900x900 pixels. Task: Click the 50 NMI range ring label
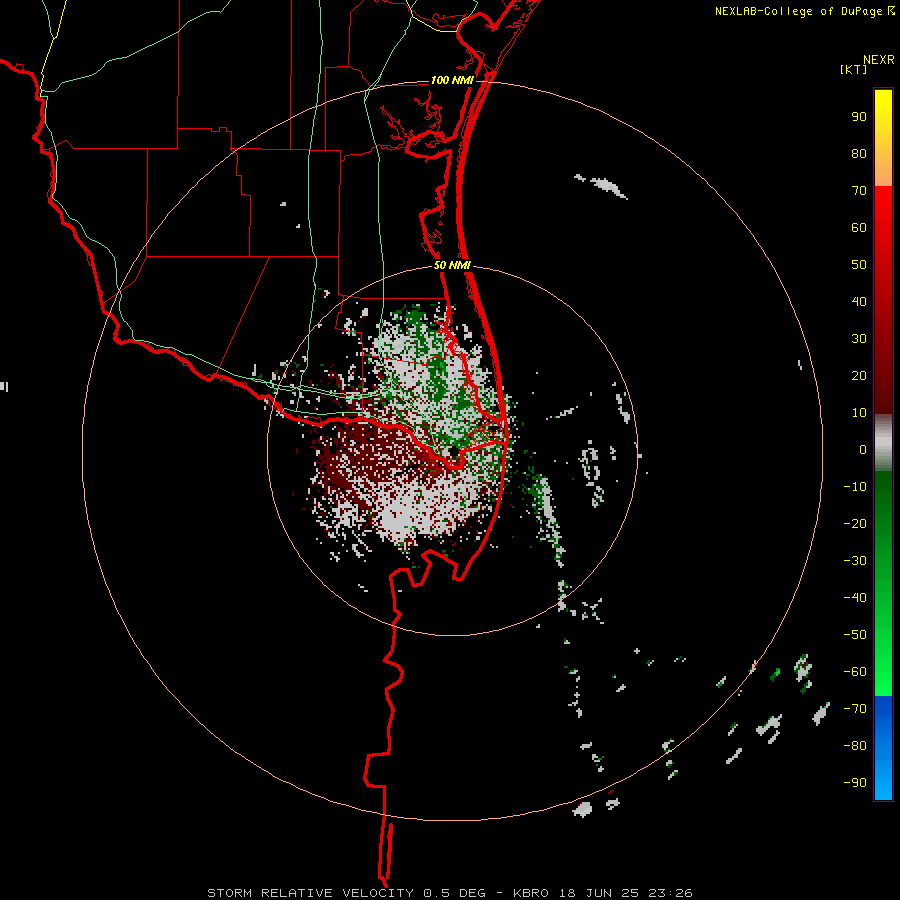click(x=452, y=265)
